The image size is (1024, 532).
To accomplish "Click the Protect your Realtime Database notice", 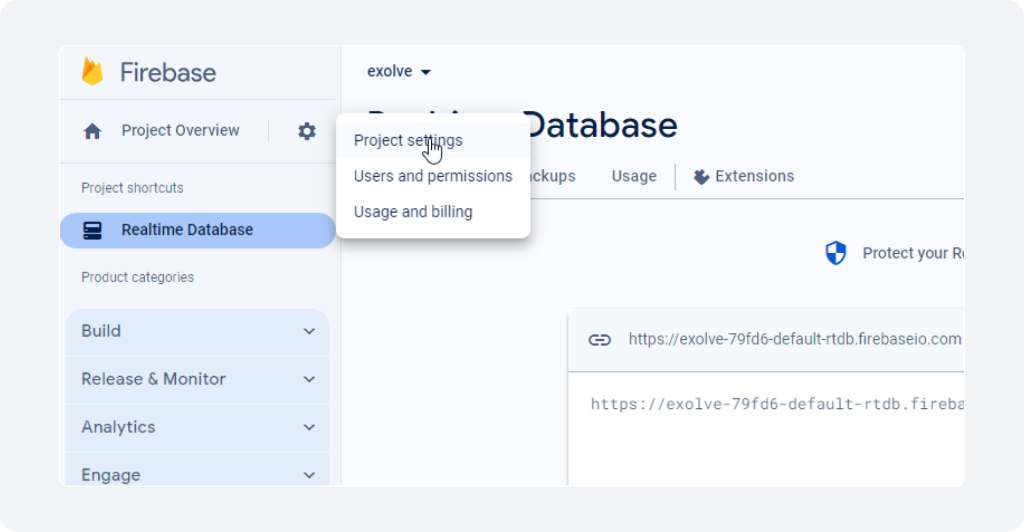I will [x=912, y=253].
